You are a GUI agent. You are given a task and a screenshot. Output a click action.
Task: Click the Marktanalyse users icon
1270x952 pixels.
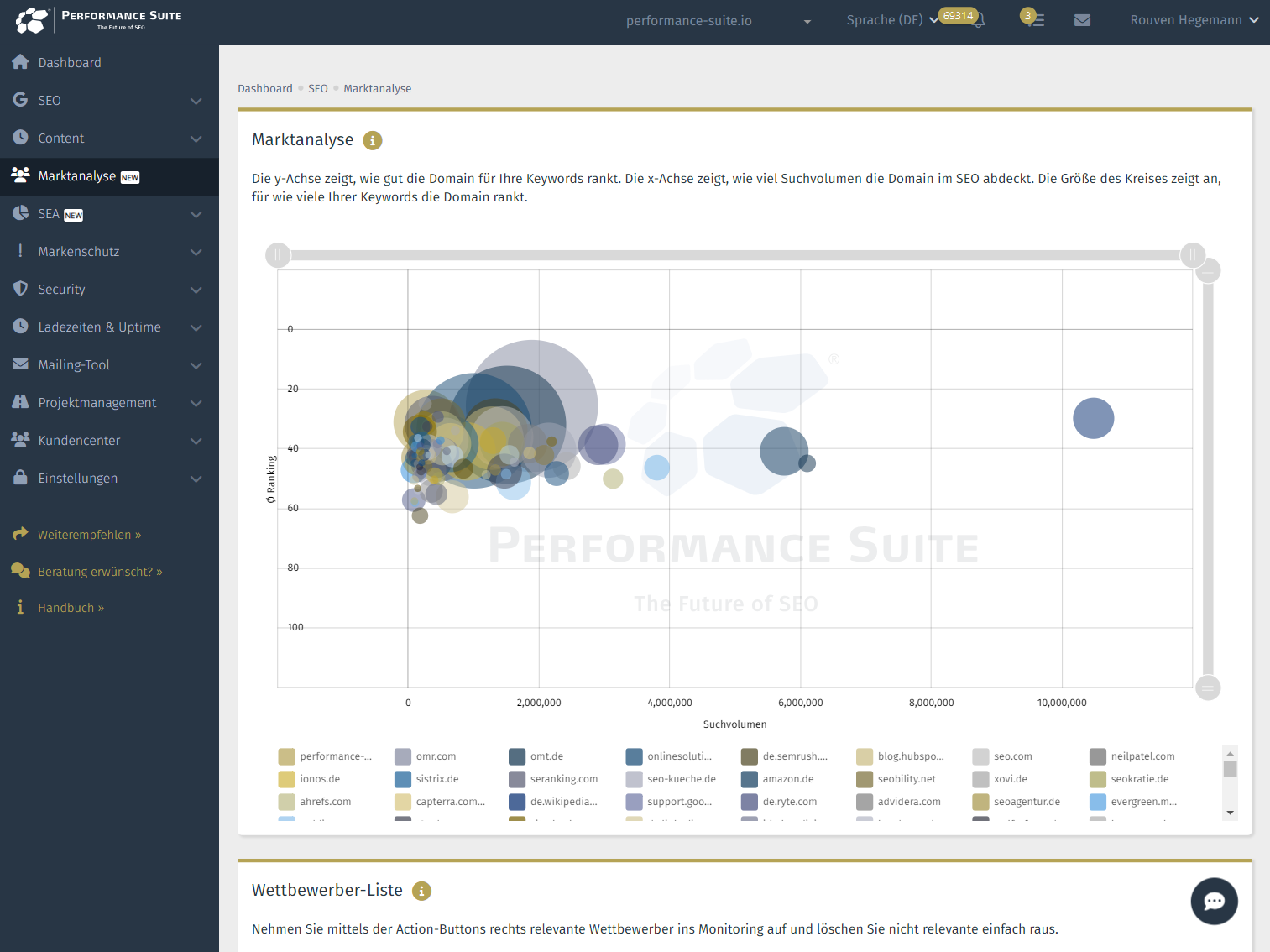[20, 175]
